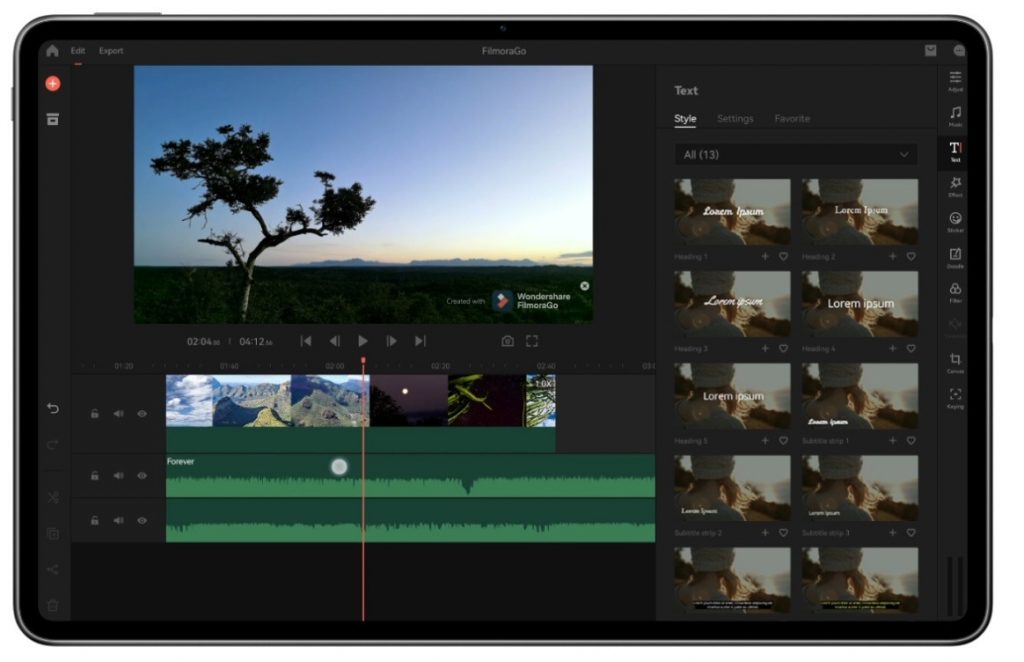The height and width of the screenshot is (662, 1024).
Task: Open the Export menu
Action: 111,51
